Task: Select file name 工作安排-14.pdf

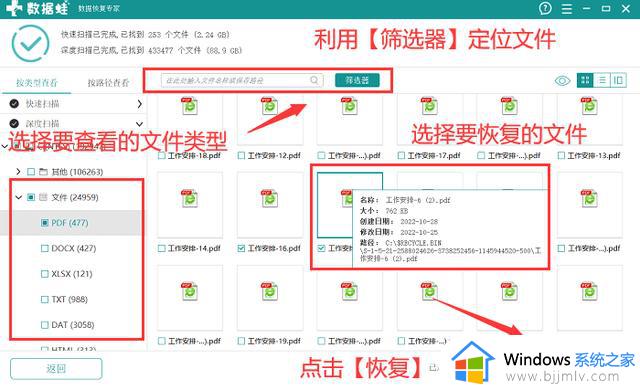Action: [194, 248]
